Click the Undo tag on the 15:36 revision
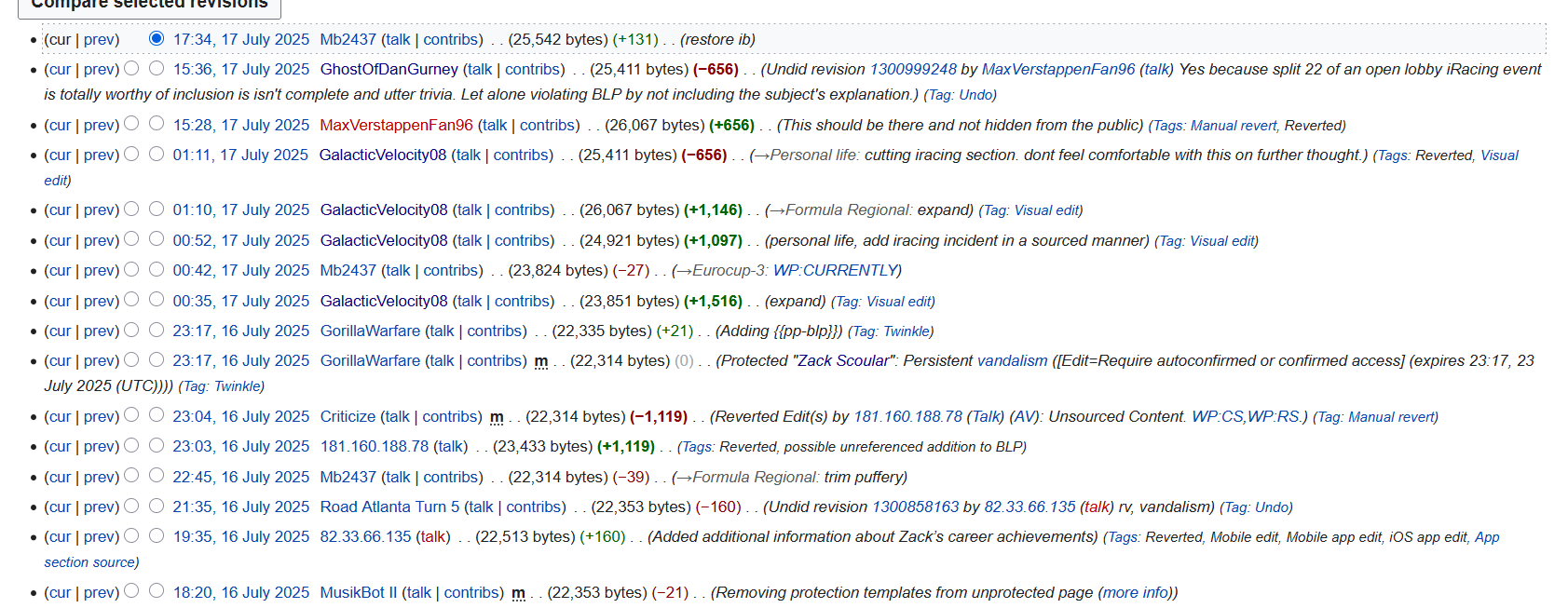Viewport: 1568px width, 608px height. pyautogui.click(x=977, y=95)
